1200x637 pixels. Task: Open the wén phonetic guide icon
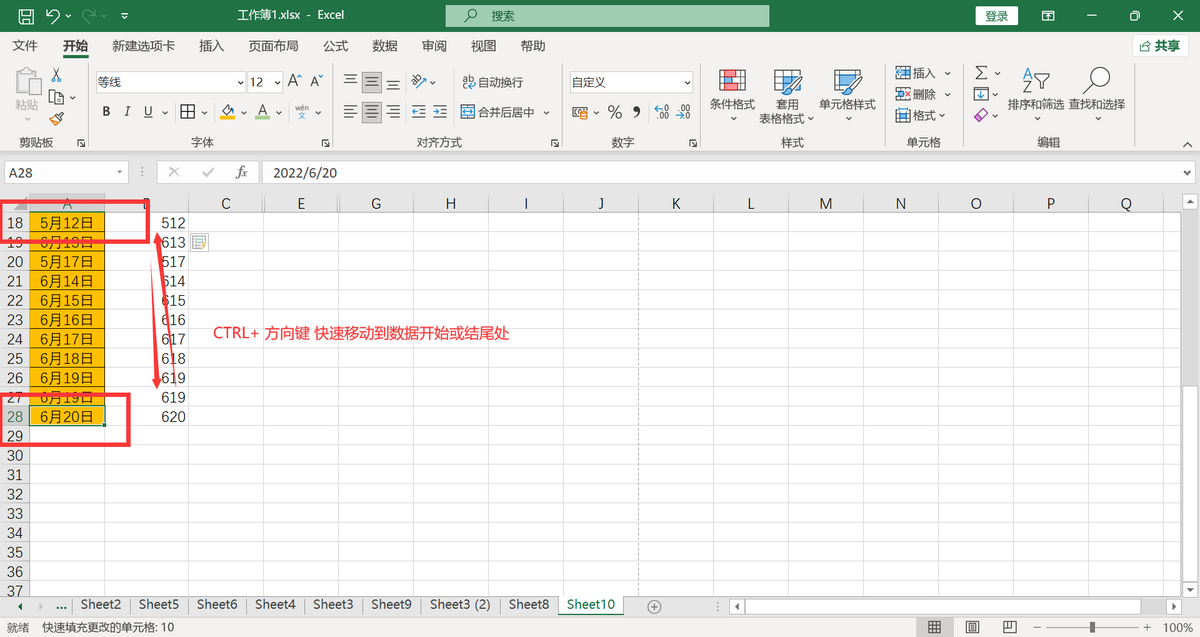[x=302, y=112]
